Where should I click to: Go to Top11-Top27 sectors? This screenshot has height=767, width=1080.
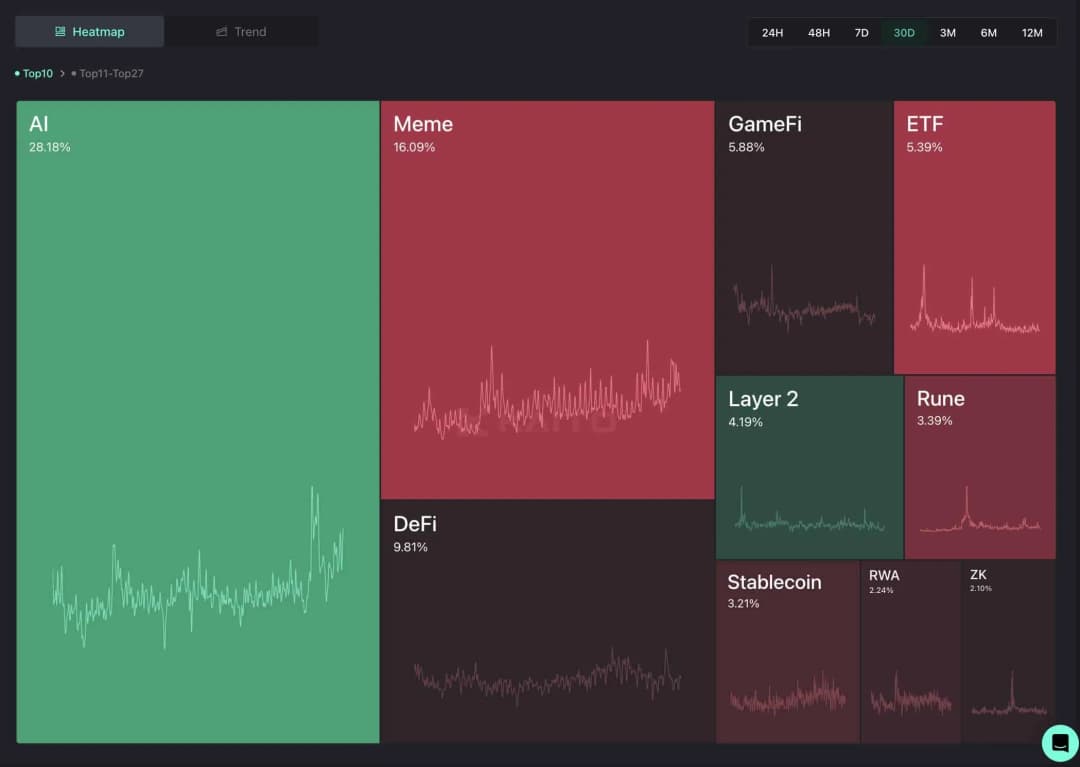111,74
